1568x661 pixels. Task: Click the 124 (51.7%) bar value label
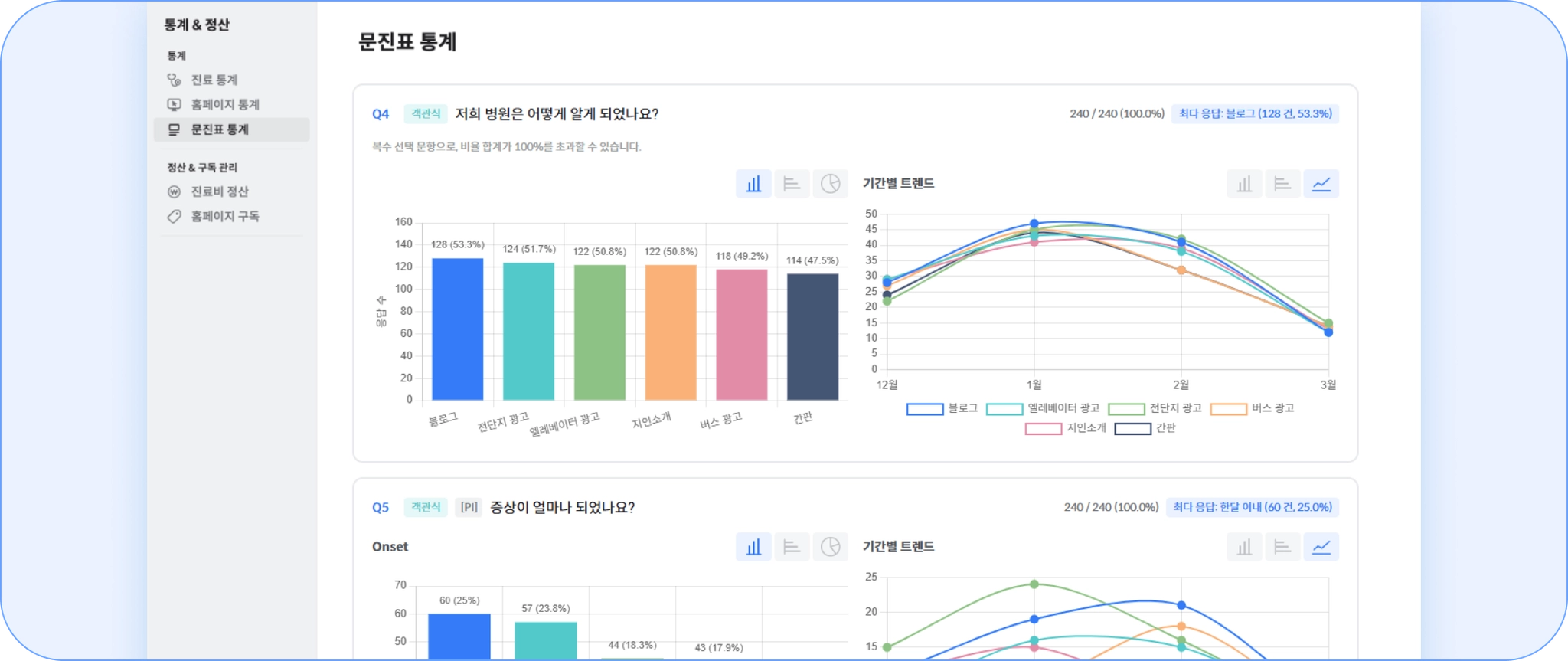pyautogui.click(x=529, y=249)
